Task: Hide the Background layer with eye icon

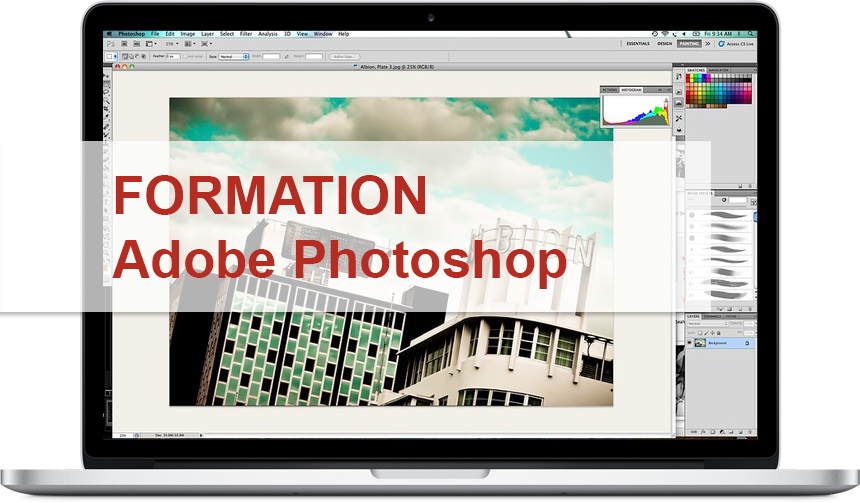Action: (689, 342)
